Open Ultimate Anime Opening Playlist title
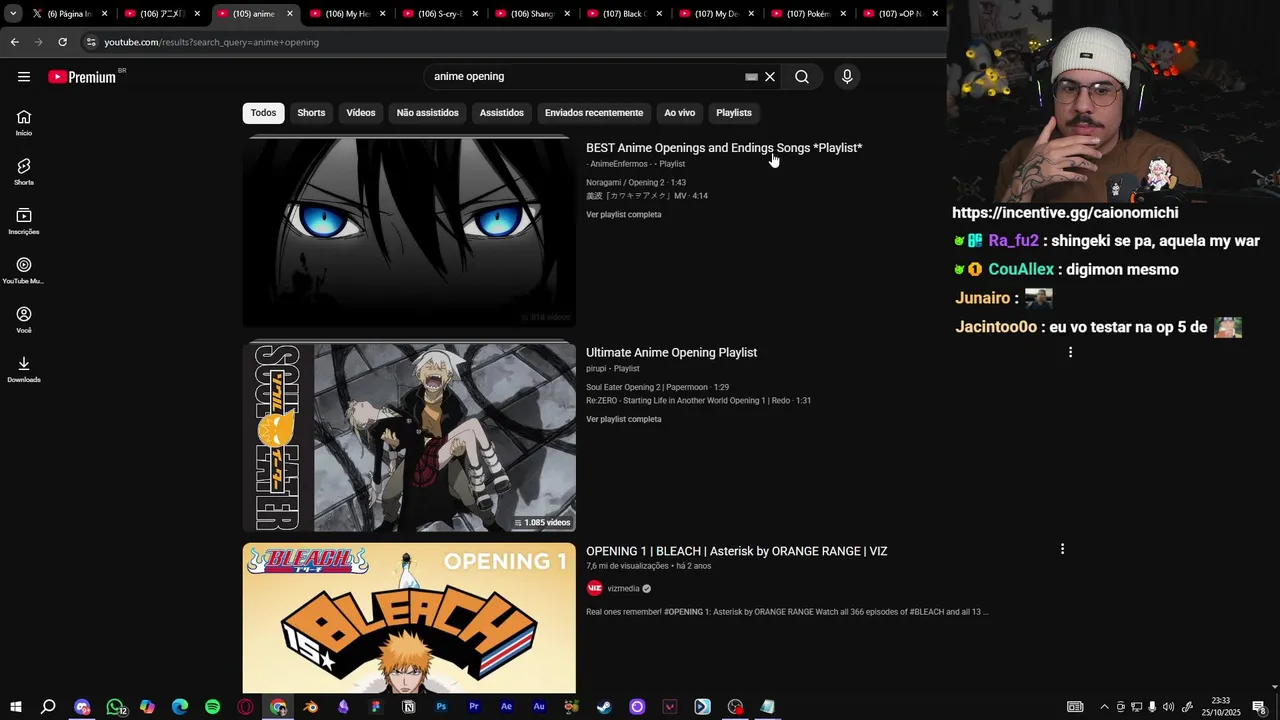The image size is (1280, 720). pos(671,353)
